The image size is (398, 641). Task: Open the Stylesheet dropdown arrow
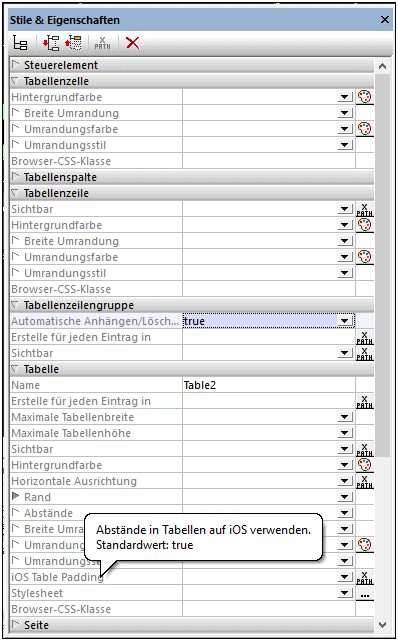[346, 593]
